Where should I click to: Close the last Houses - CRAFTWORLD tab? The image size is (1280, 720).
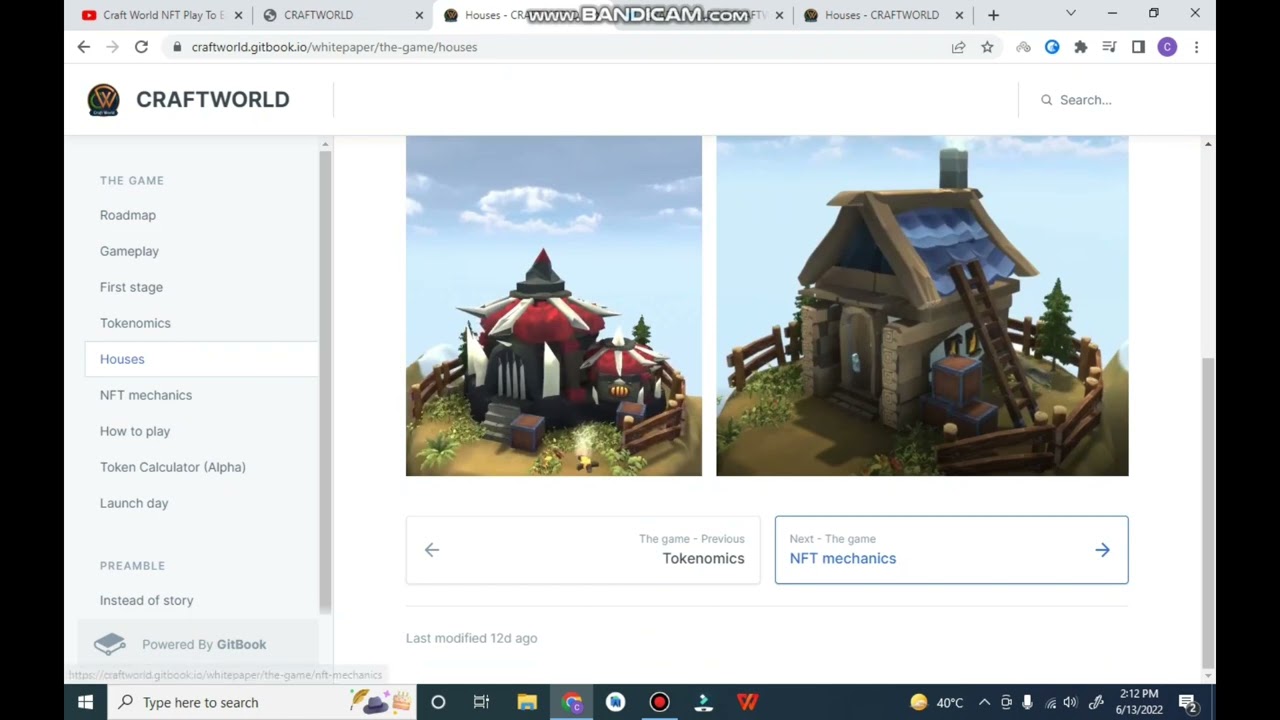(x=959, y=15)
